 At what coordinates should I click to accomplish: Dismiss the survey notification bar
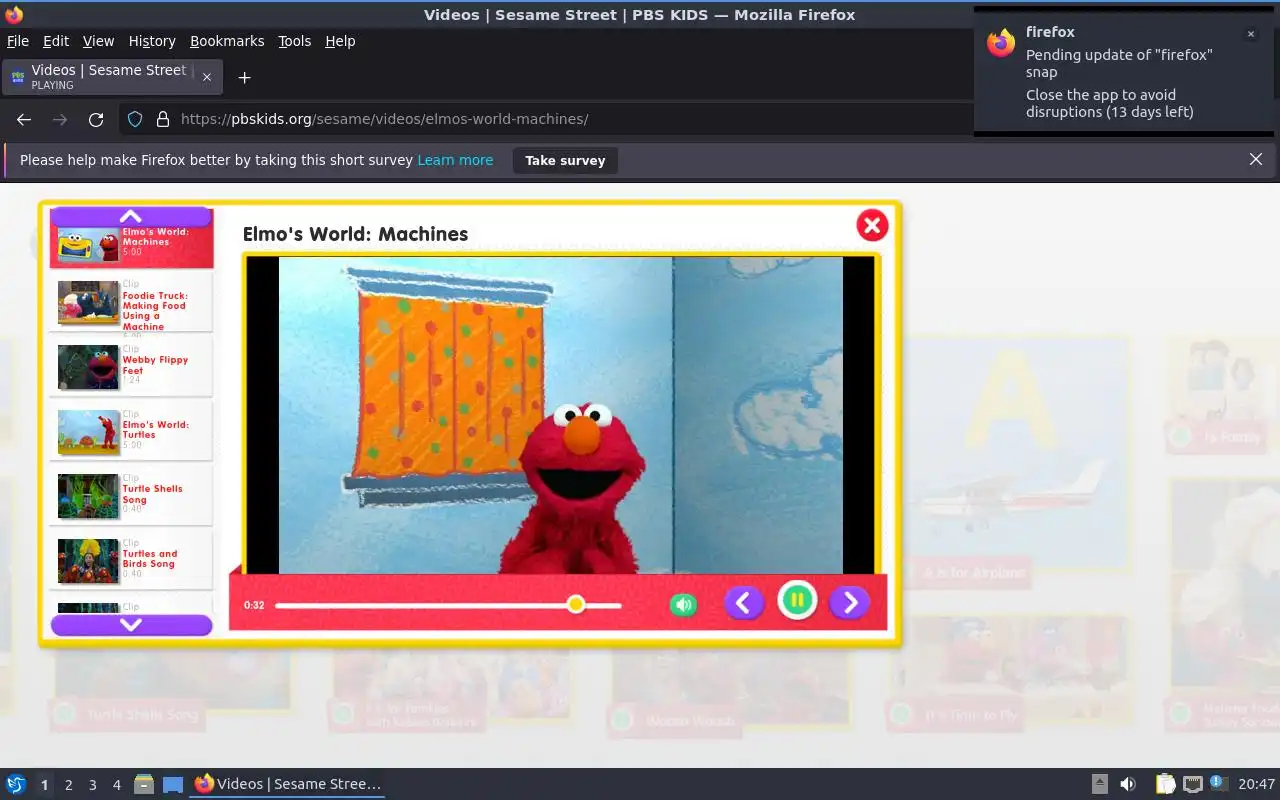[x=1256, y=159]
